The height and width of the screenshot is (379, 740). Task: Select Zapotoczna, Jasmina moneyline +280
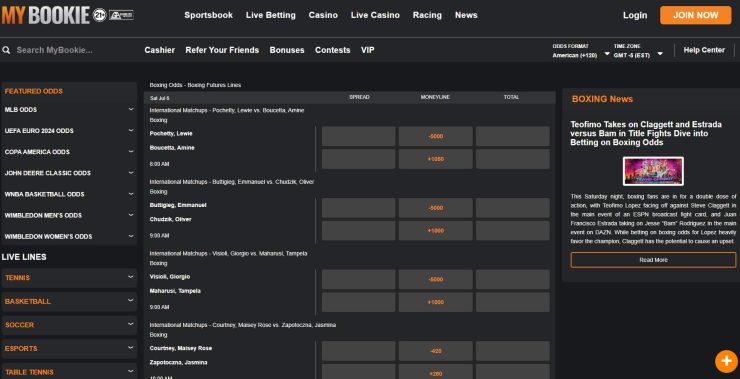[x=436, y=372]
